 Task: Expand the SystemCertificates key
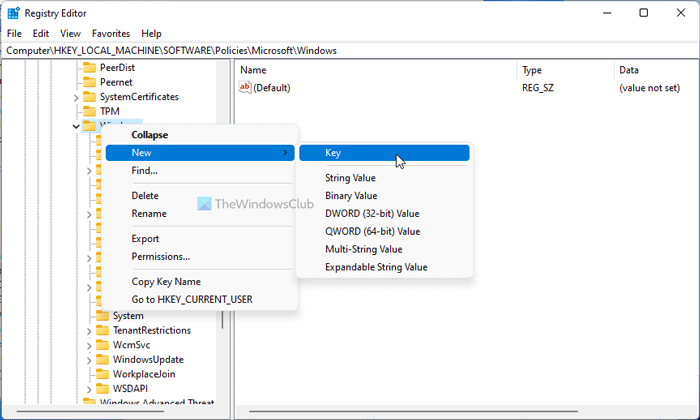(x=76, y=98)
